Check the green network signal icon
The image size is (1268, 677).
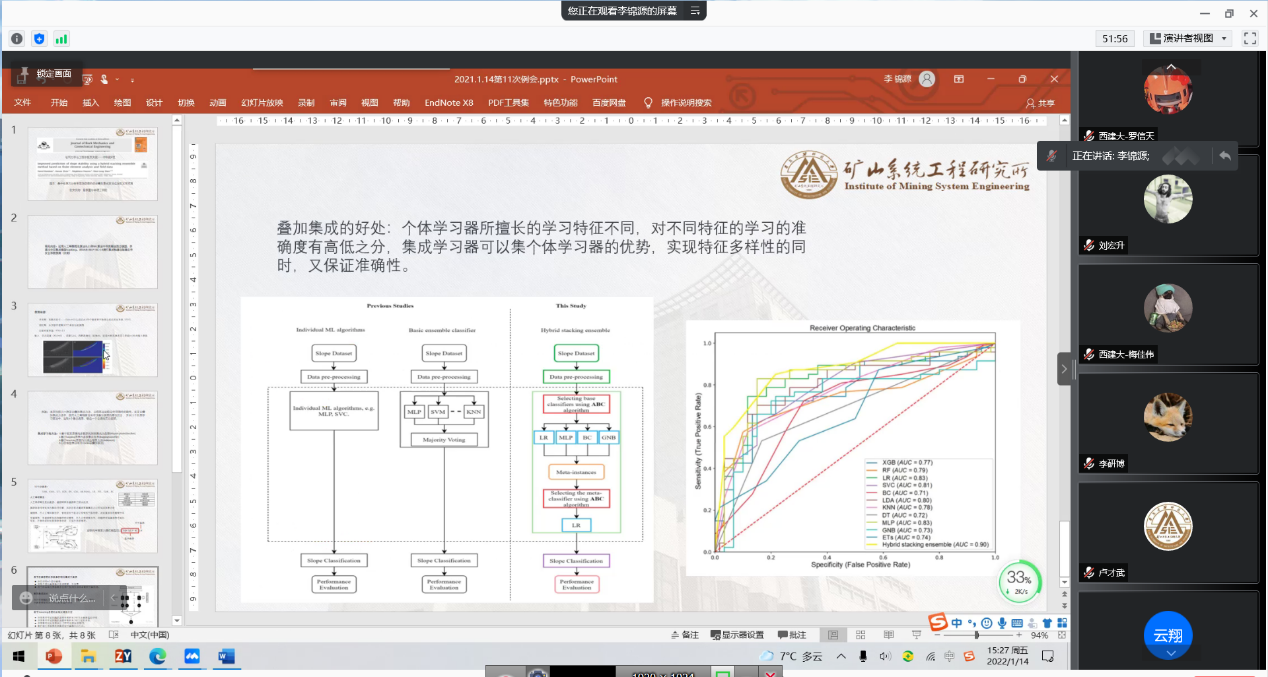click(62, 38)
